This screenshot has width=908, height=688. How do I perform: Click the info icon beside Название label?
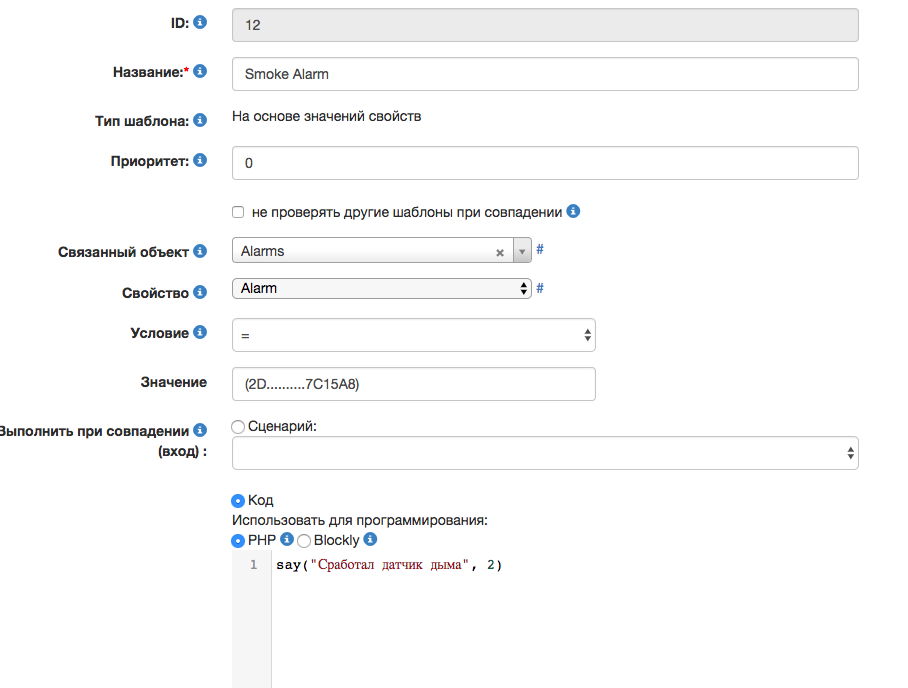[x=200, y=72]
